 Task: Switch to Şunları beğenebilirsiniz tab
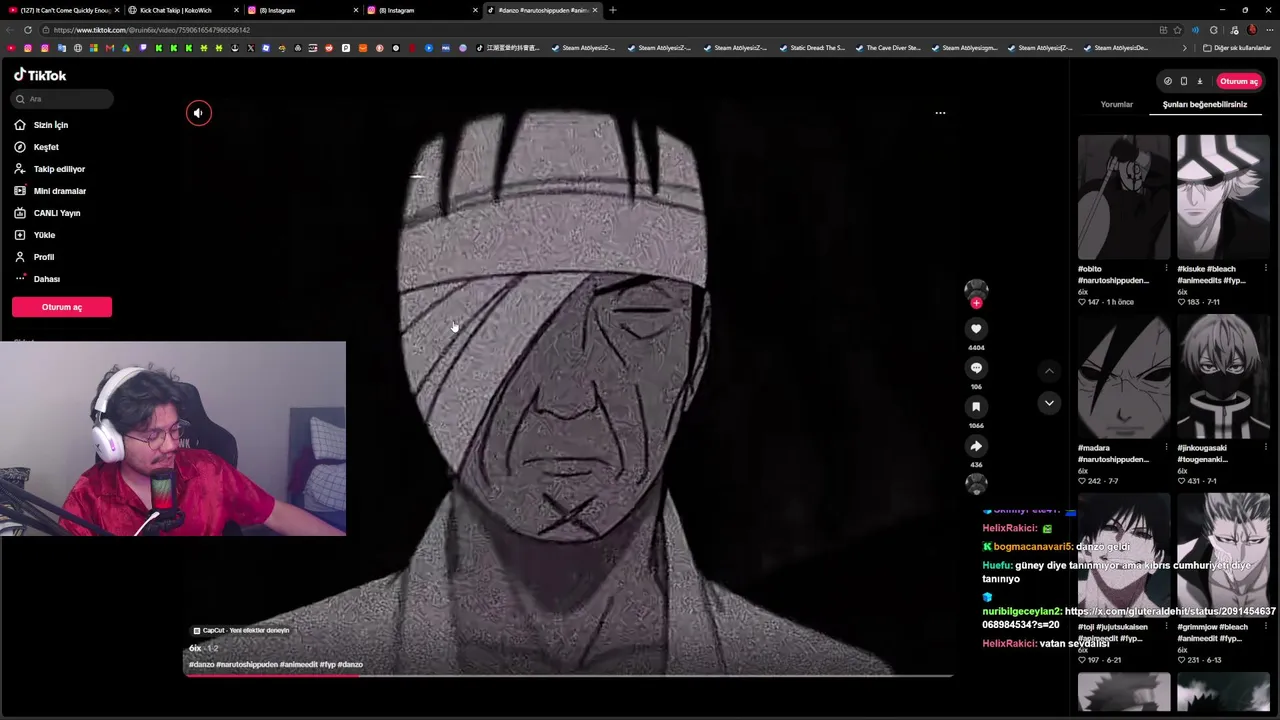coord(1205,104)
